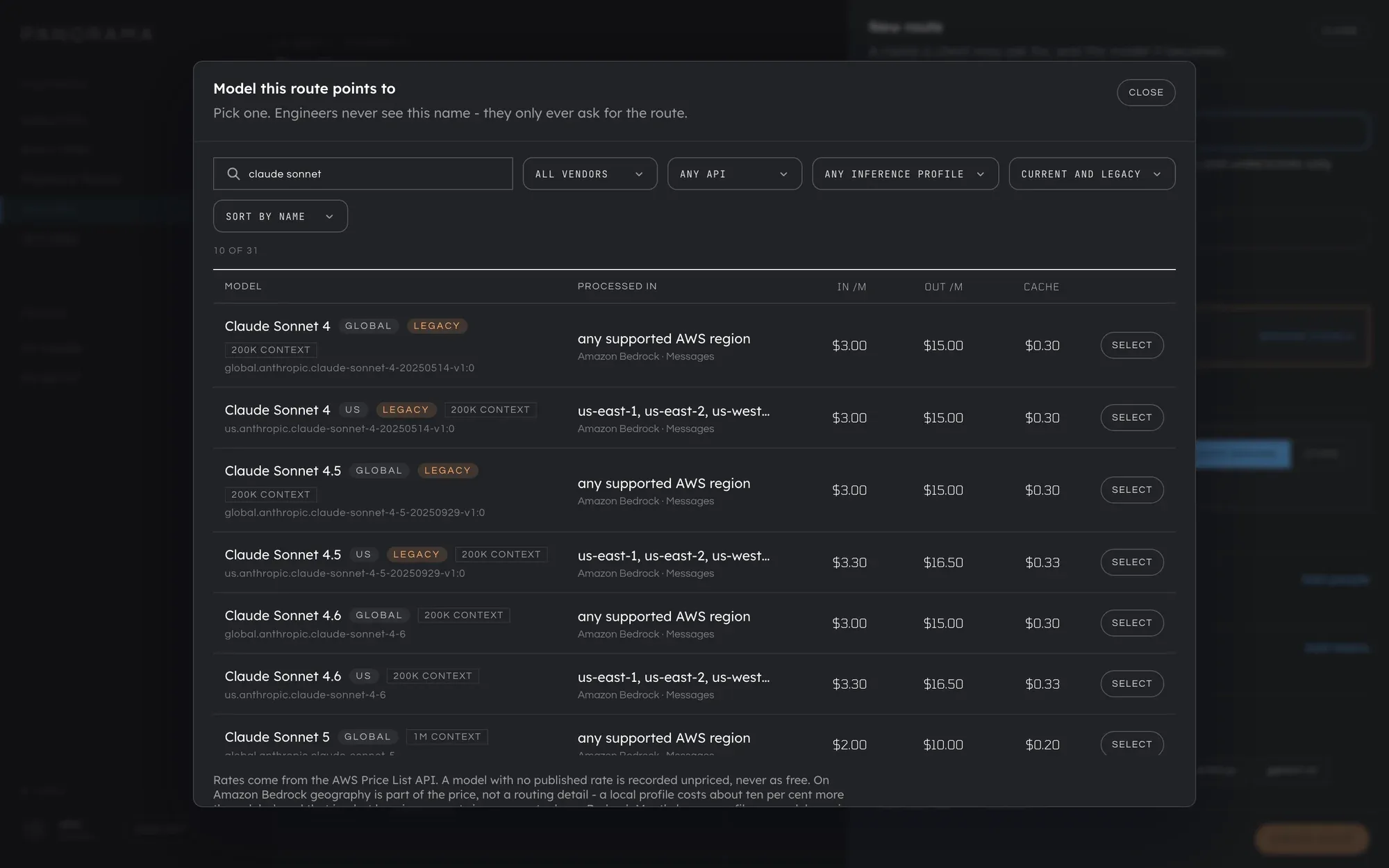Screen dimensions: 1389x868
Task: Click the MODEL column header
Action: point(243,286)
